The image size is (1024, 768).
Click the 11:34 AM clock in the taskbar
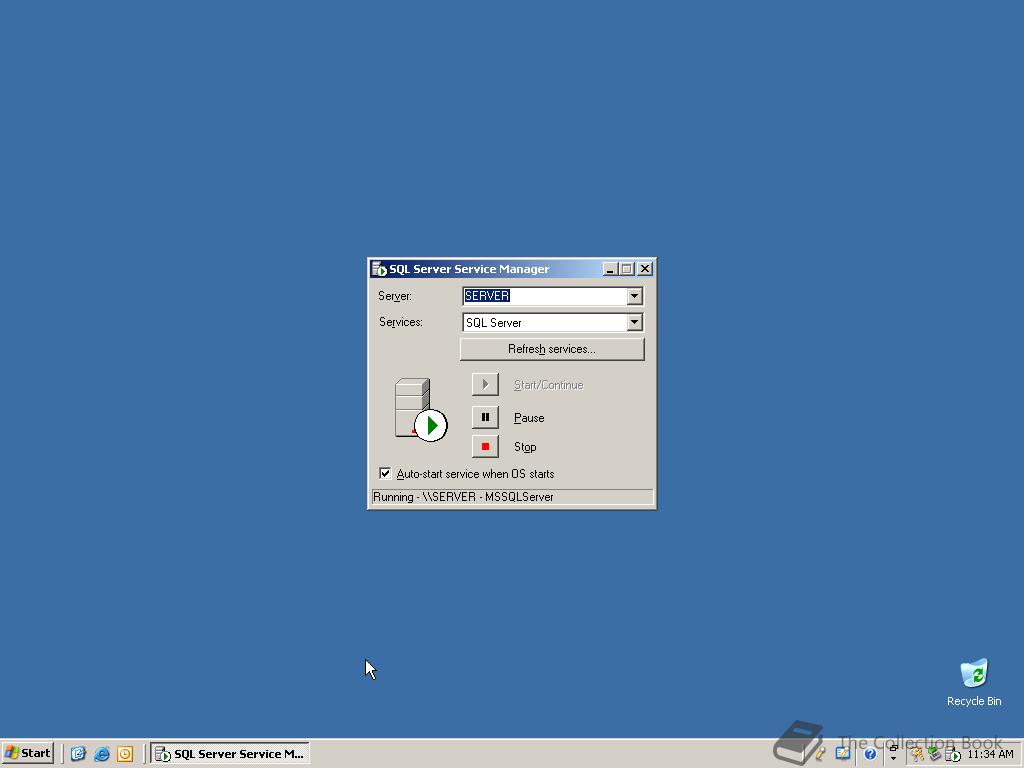tap(990, 754)
